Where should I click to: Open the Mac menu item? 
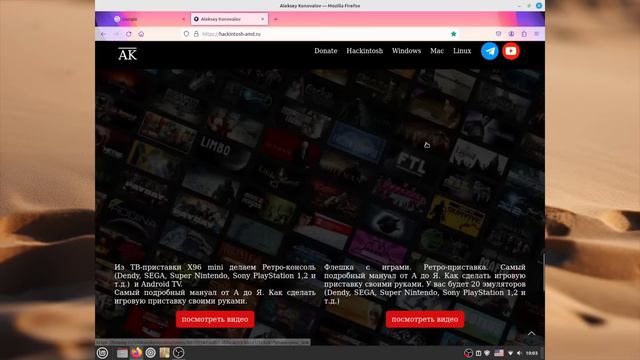pos(437,51)
